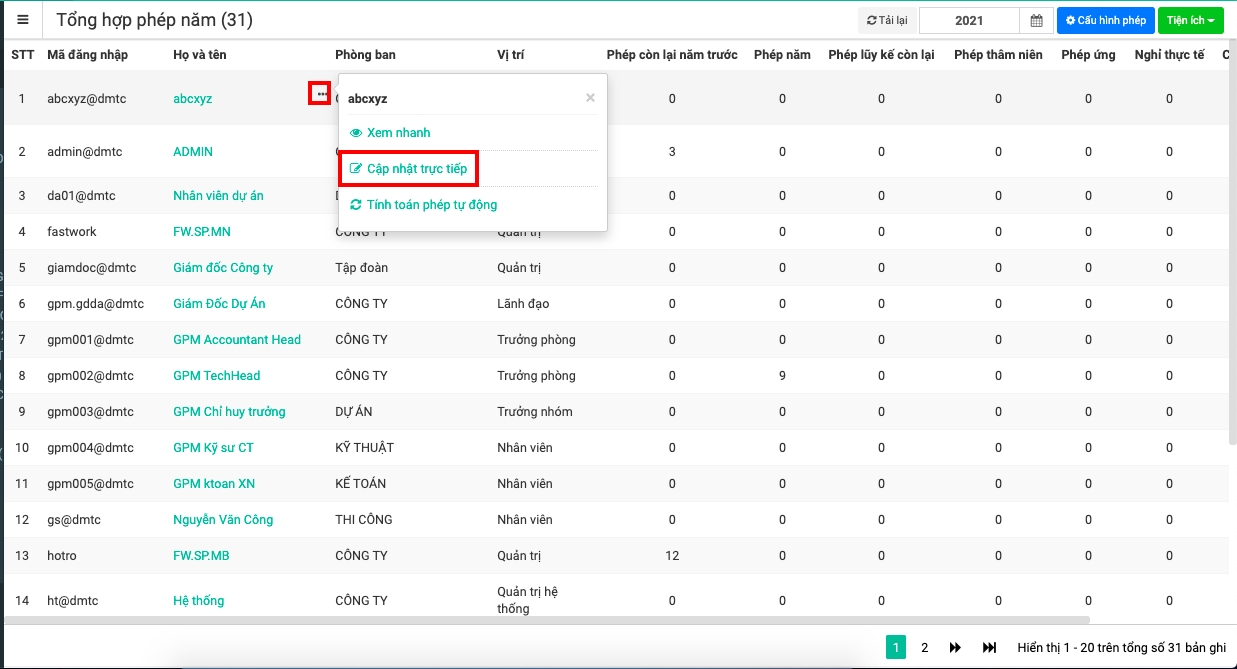This screenshot has height=669, width=1237.
Task: Click Phép năm column header
Action: [782, 55]
